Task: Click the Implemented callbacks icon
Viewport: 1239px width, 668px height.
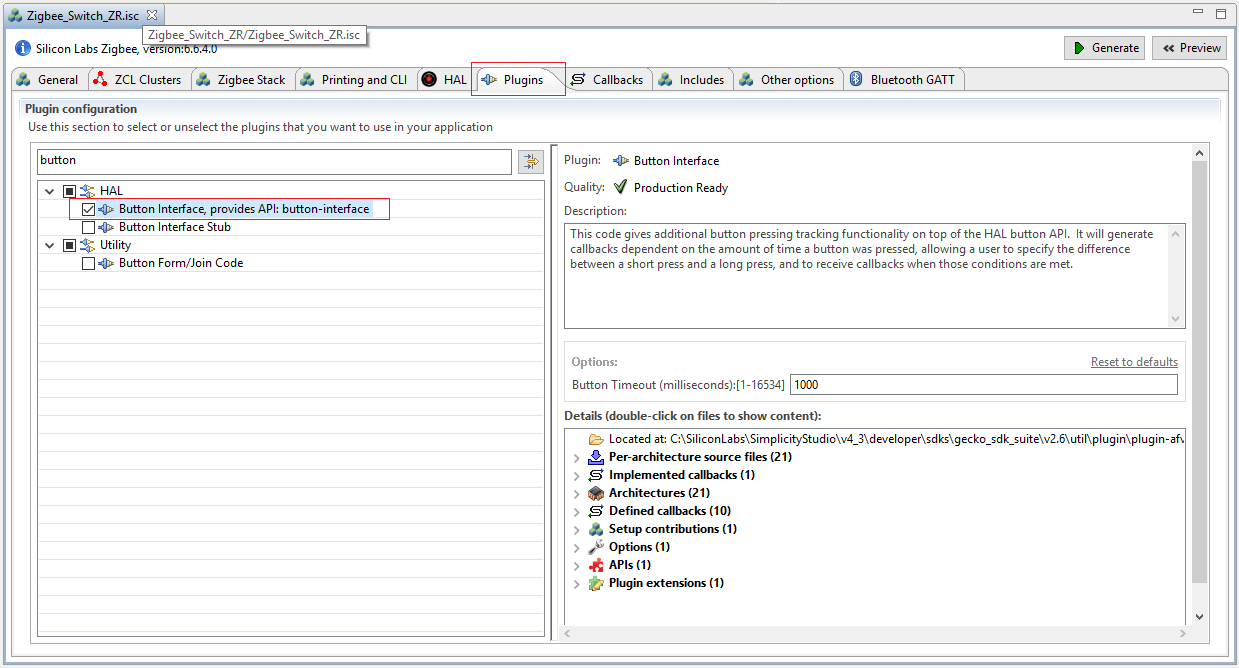Action: pyautogui.click(x=596, y=475)
